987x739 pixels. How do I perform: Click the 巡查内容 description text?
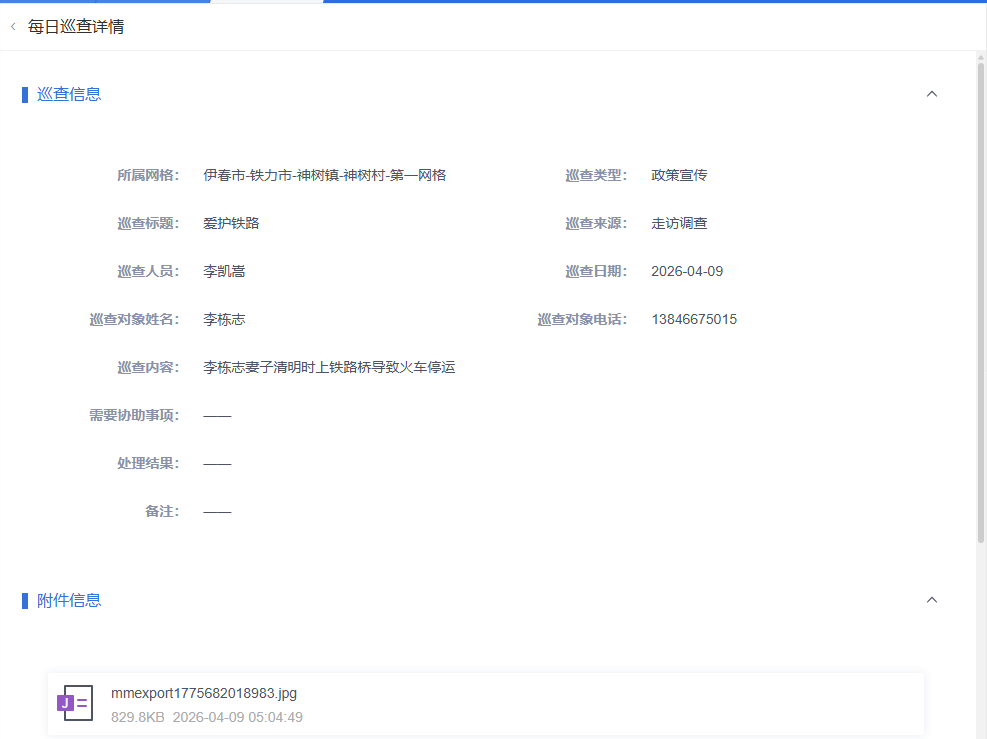(329, 368)
